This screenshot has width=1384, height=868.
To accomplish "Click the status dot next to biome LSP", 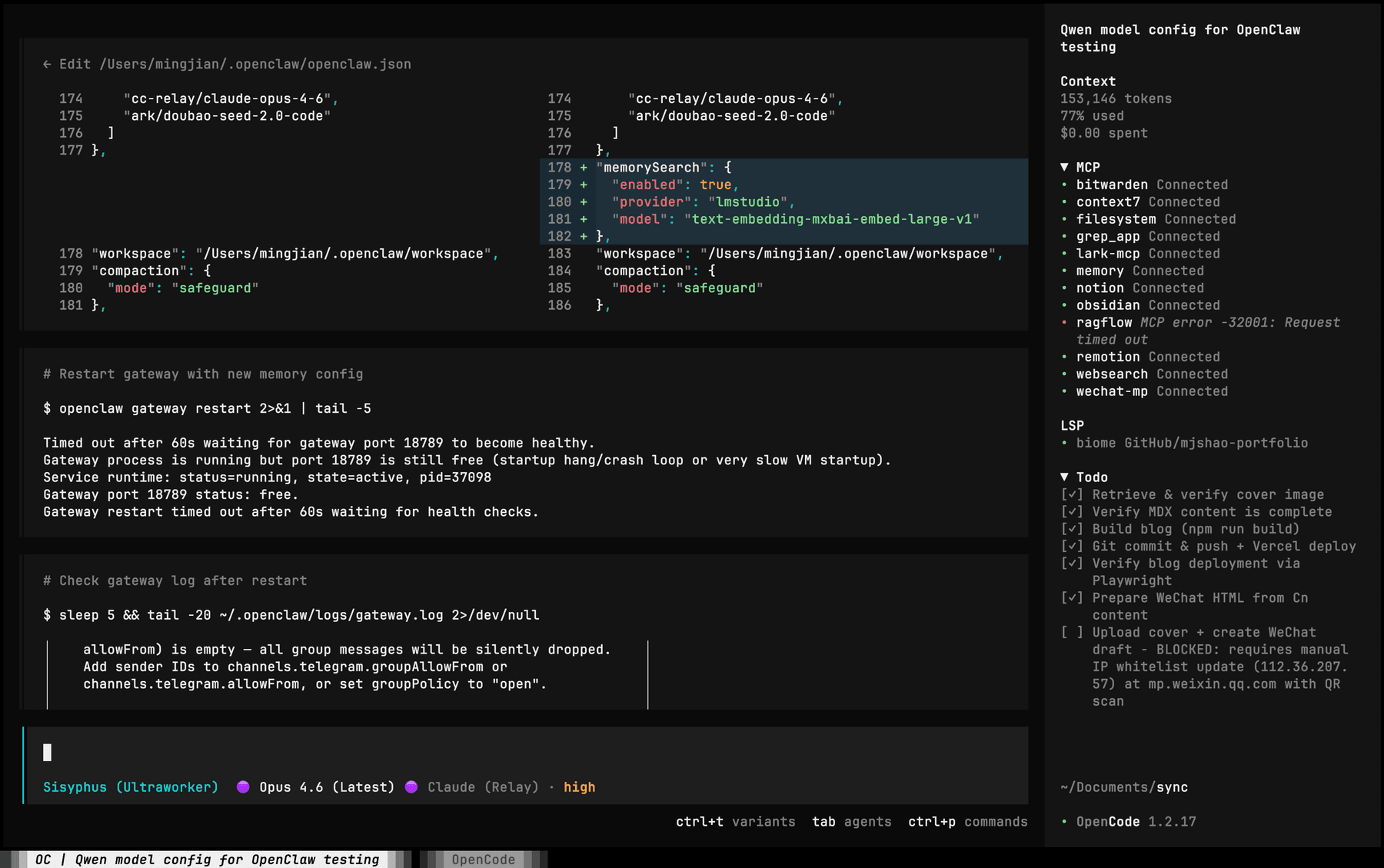I will (1064, 444).
